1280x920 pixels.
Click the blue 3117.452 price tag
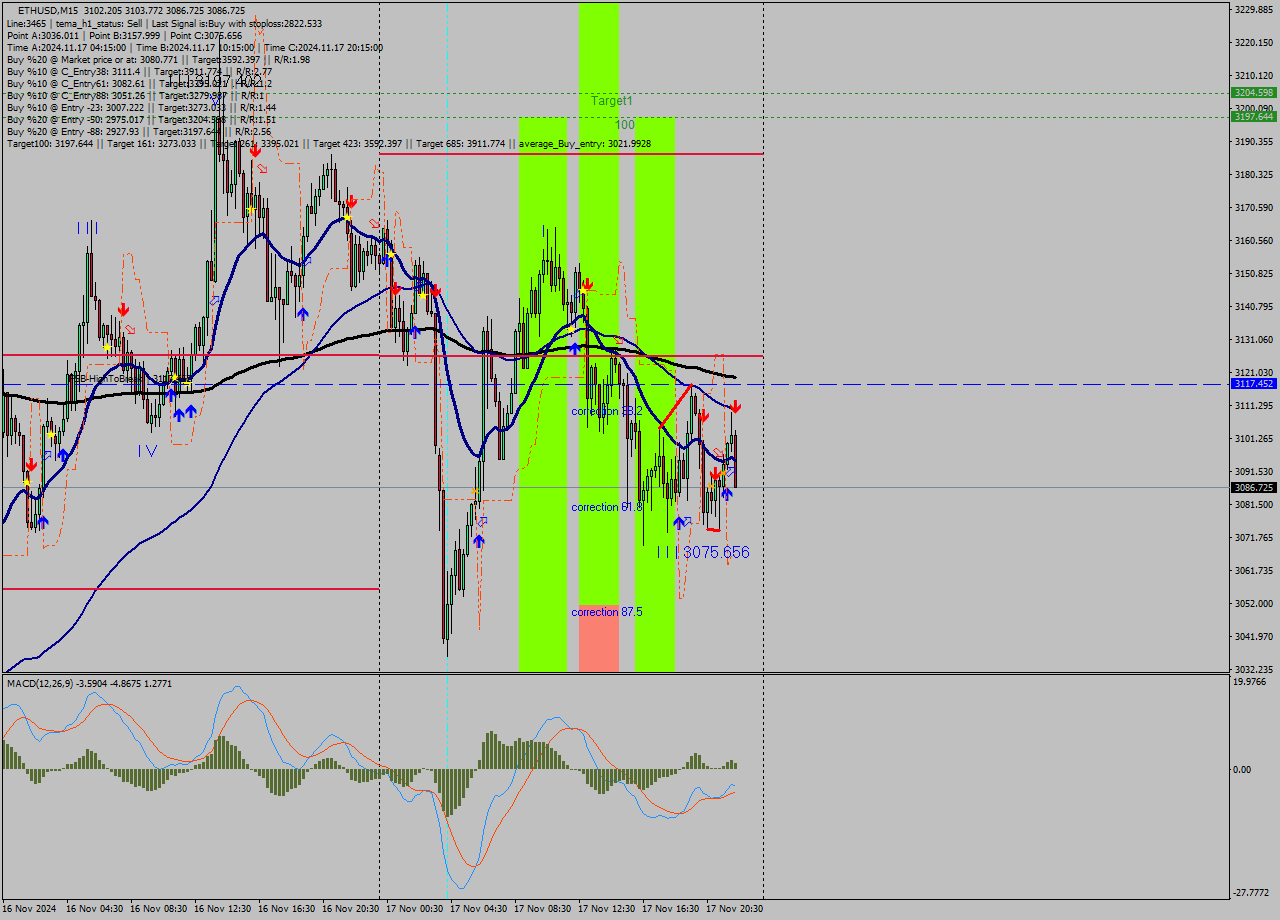(x=1253, y=383)
